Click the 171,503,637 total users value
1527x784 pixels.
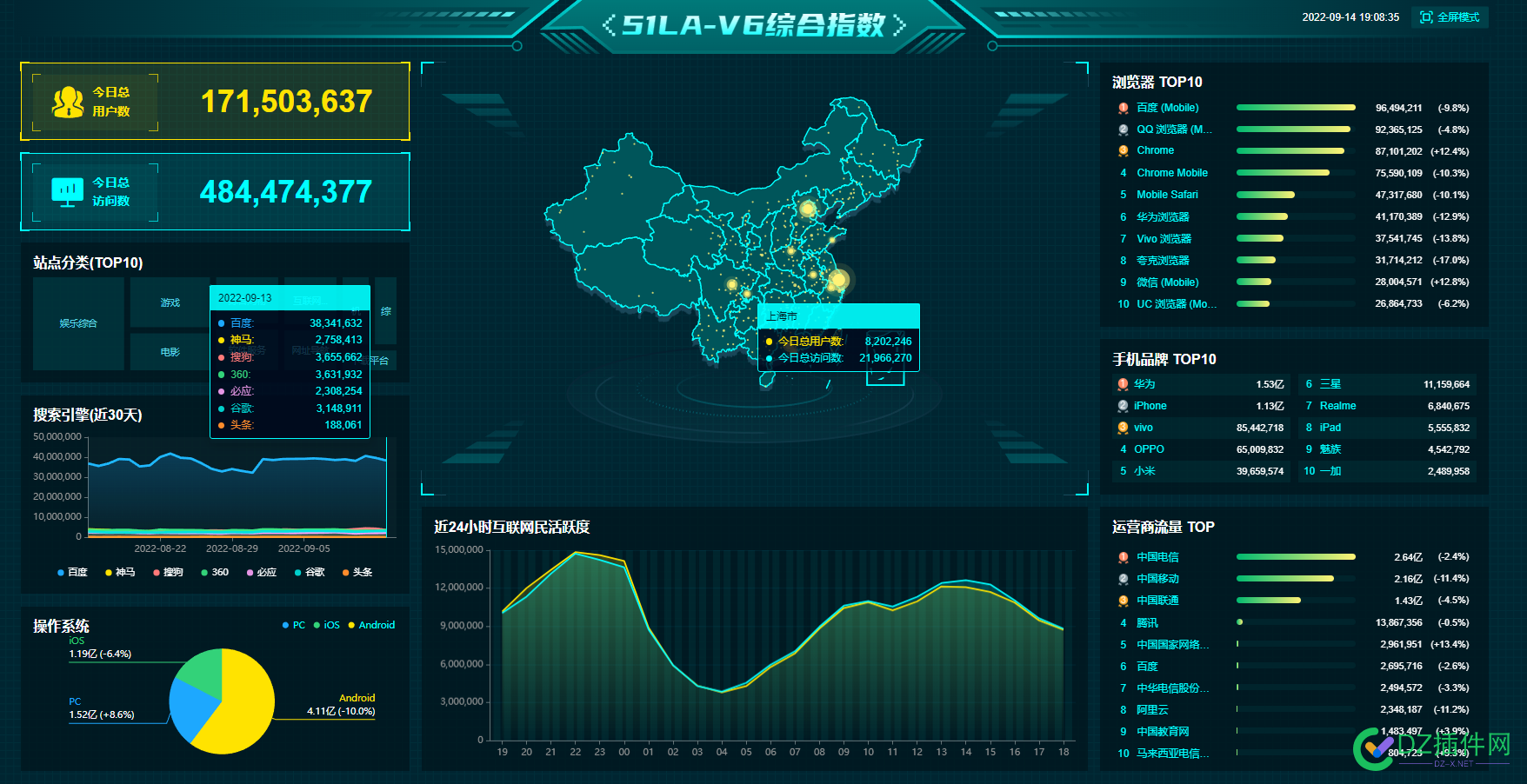pyautogui.click(x=286, y=102)
